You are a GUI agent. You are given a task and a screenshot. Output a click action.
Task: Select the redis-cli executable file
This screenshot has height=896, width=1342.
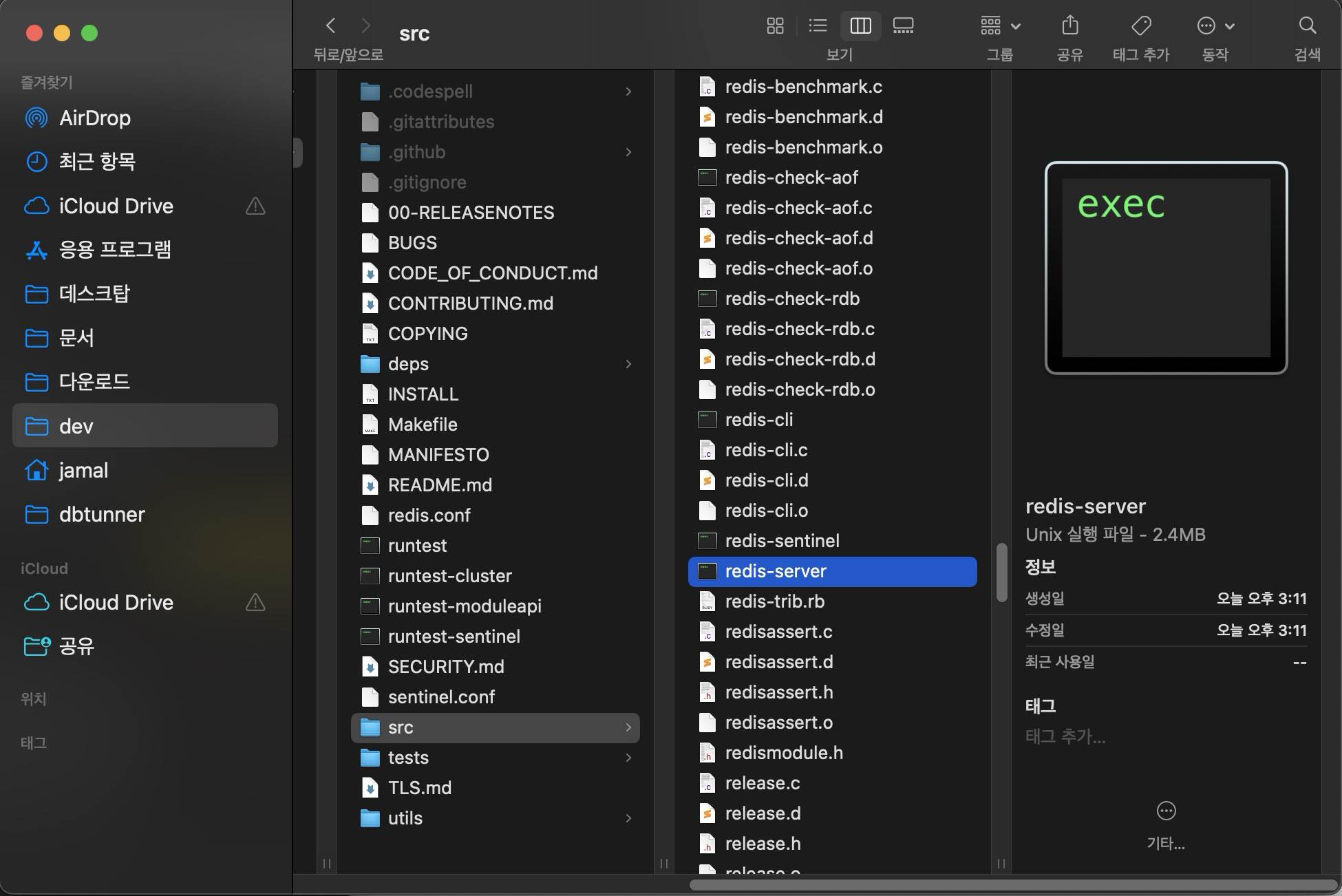(758, 420)
